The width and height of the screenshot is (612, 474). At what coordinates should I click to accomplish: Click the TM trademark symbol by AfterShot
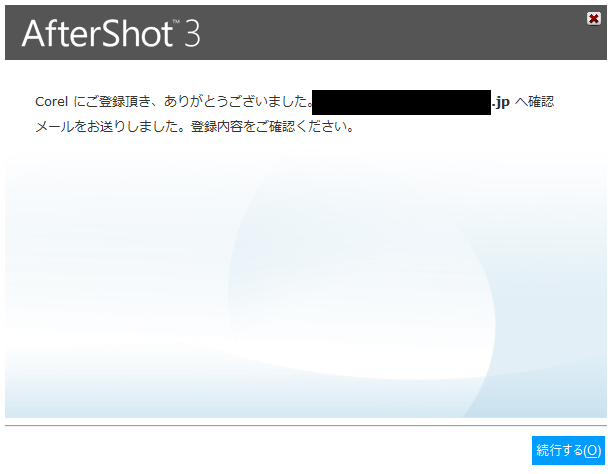[176, 21]
